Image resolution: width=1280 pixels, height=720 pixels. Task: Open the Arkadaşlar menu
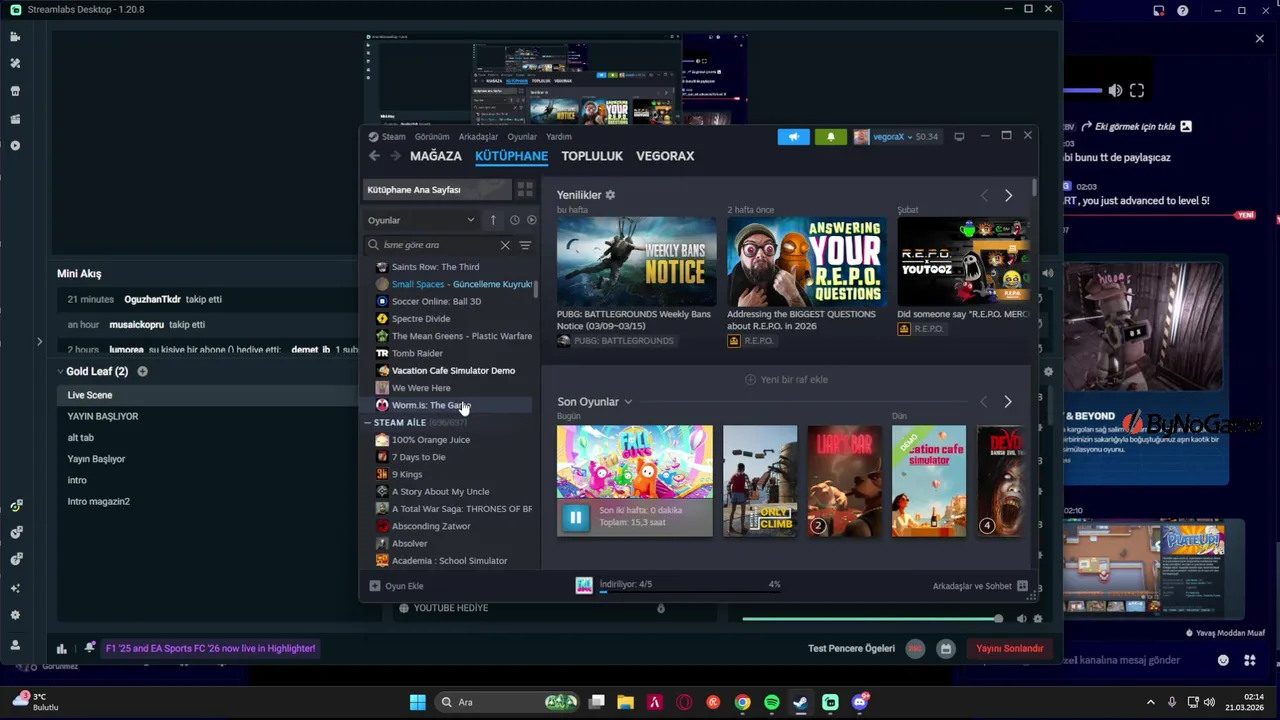(x=478, y=137)
